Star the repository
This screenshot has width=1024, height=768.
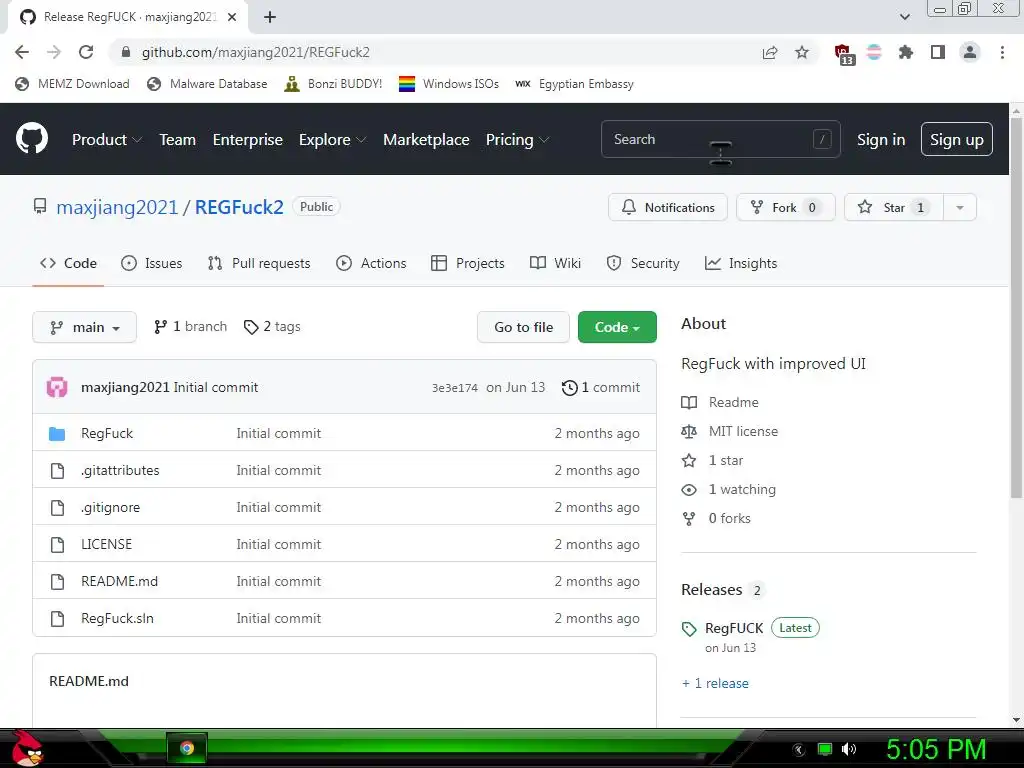tap(893, 208)
